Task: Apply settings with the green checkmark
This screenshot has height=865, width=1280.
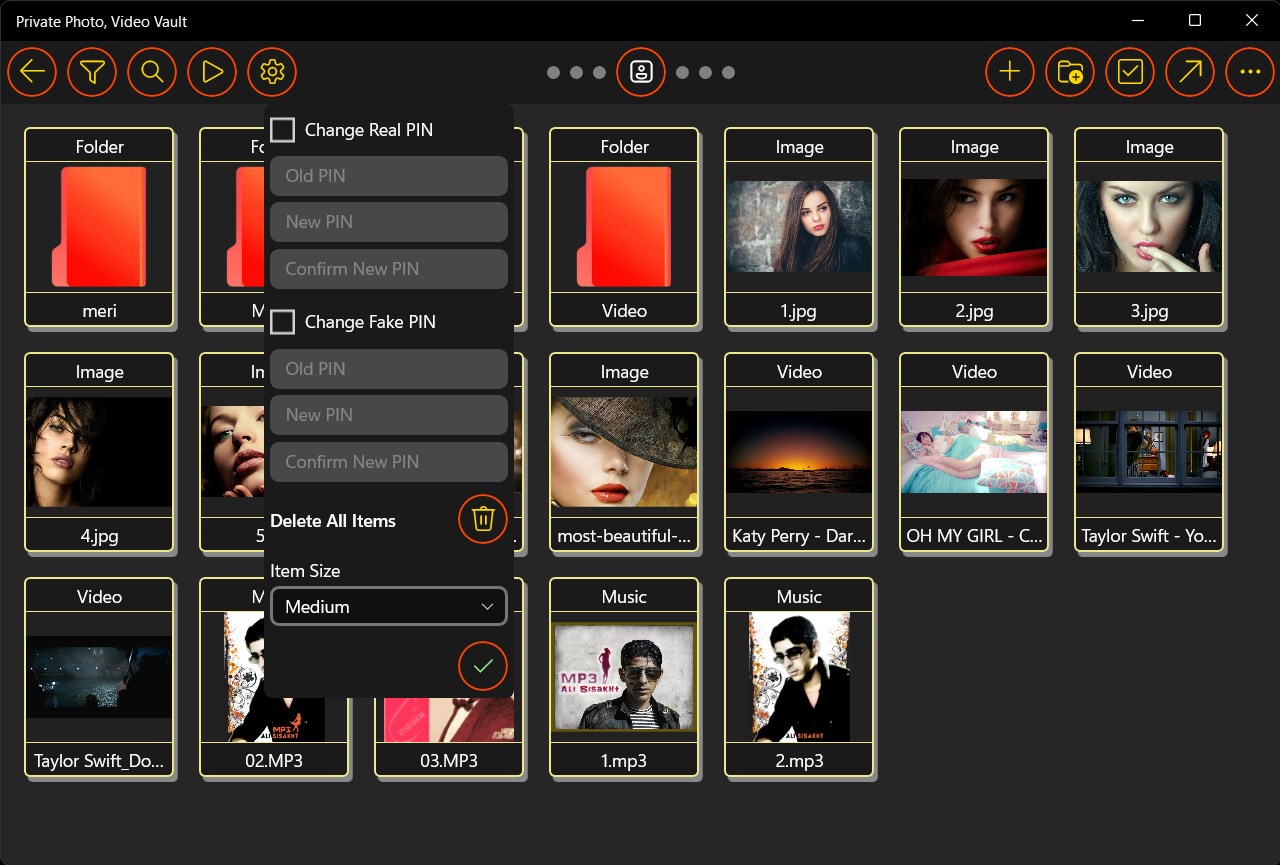Action: click(483, 666)
